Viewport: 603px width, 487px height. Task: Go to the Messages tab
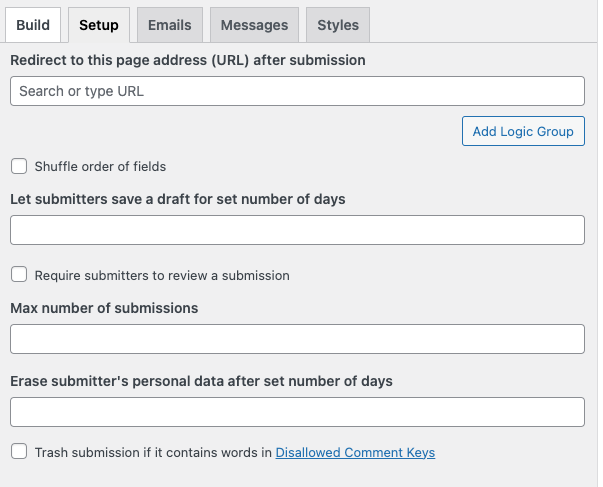coord(254,25)
